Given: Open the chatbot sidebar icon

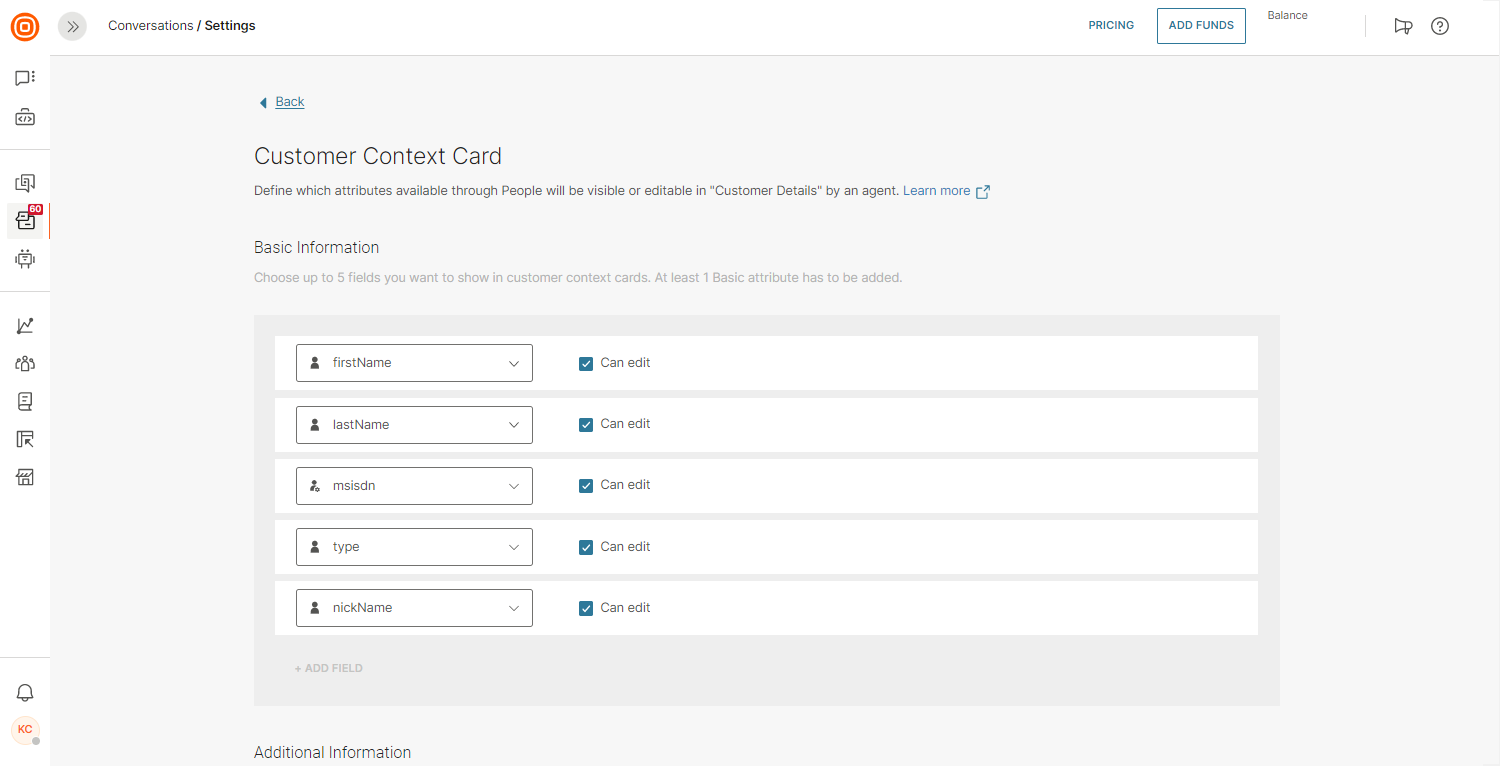Looking at the screenshot, I should coord(25,259).
